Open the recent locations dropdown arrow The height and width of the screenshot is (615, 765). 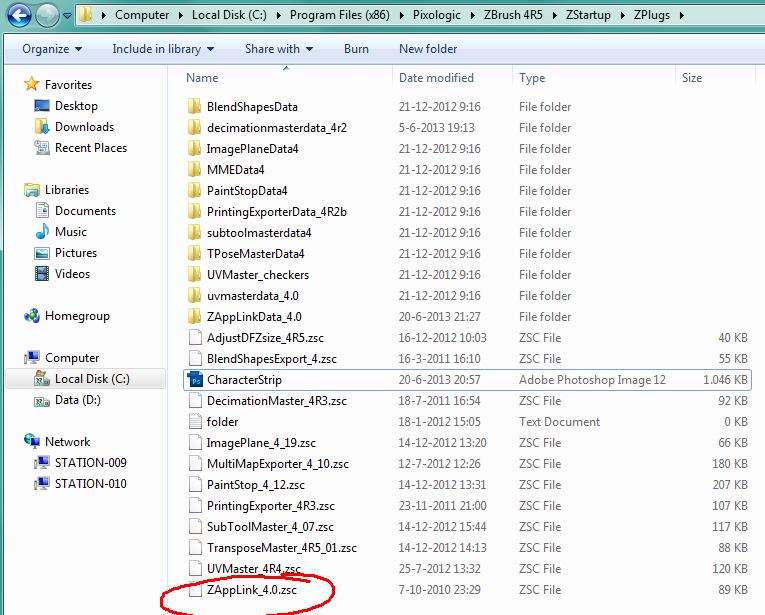tap(67, 16)
